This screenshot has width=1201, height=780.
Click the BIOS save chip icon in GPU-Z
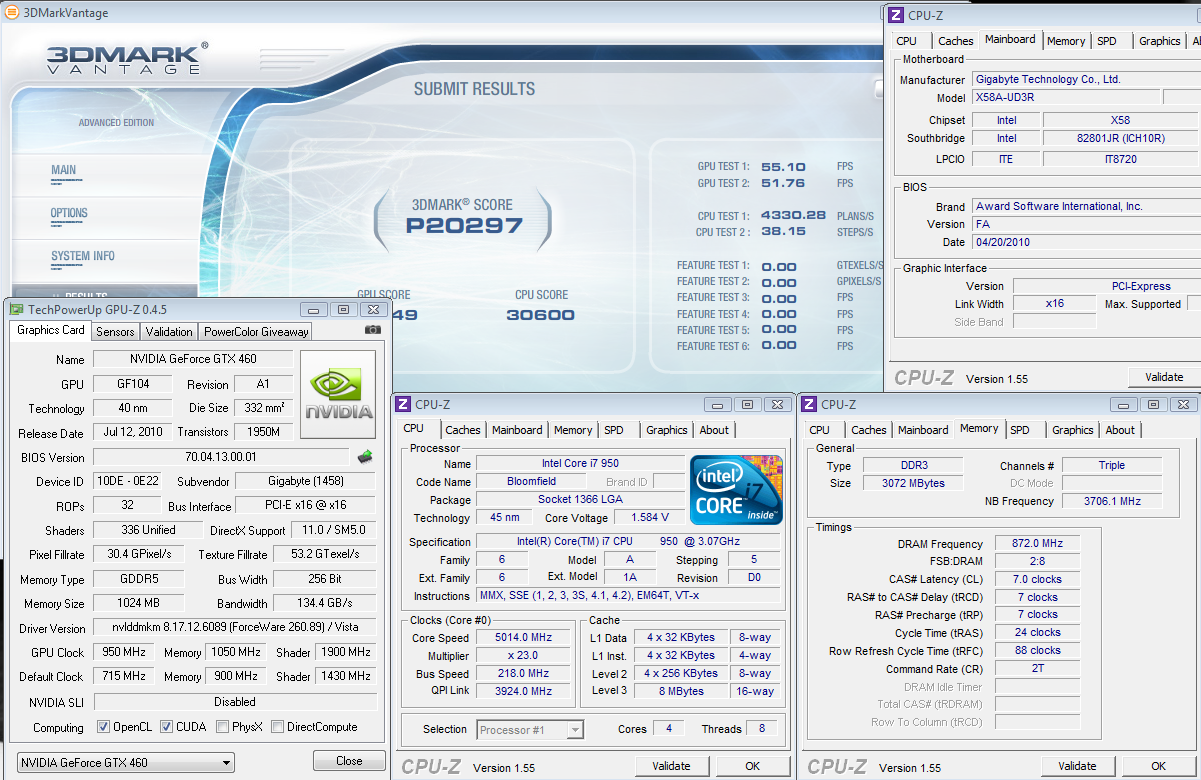click(365, 457)
